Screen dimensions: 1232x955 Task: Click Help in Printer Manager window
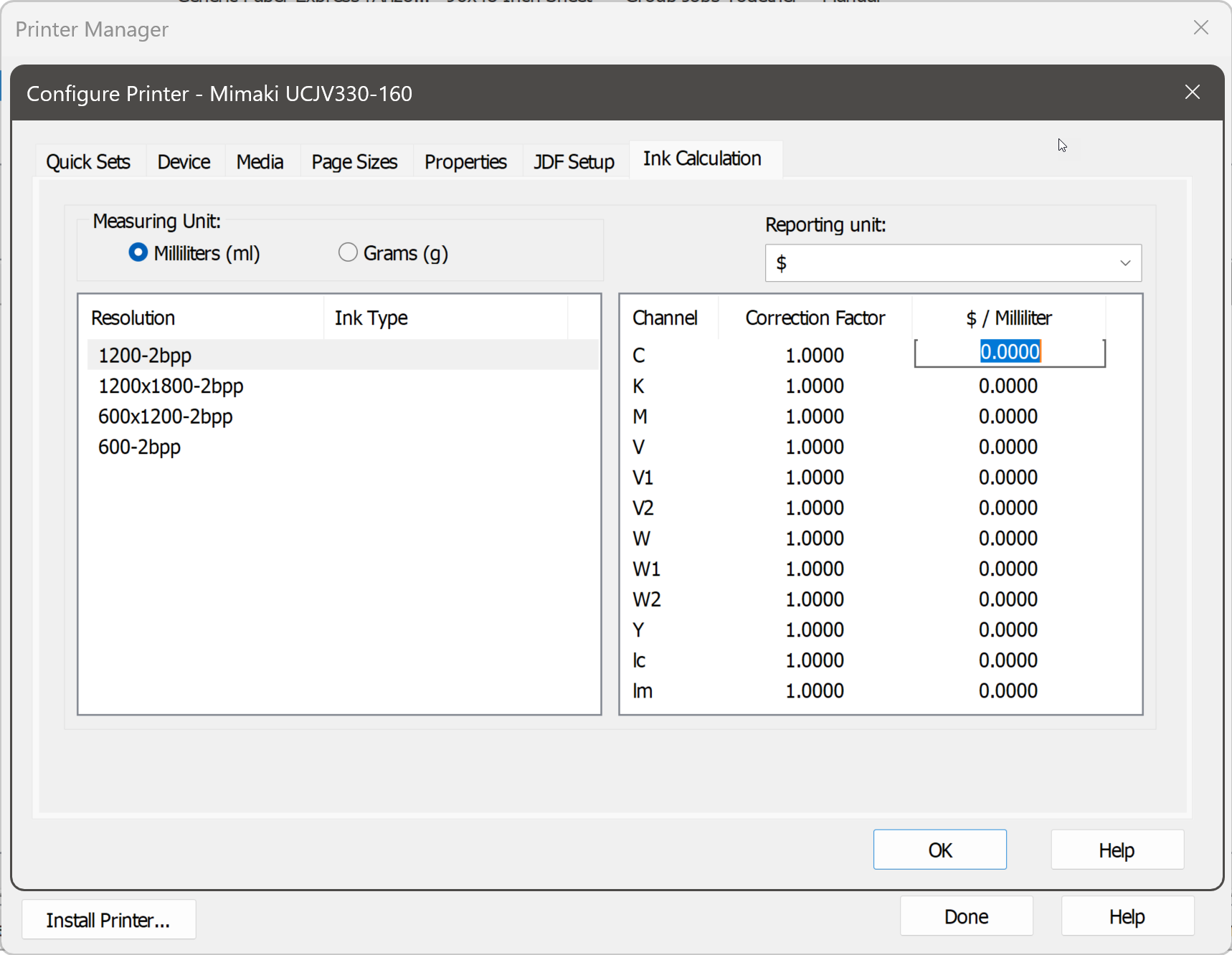click(1127, 916)
